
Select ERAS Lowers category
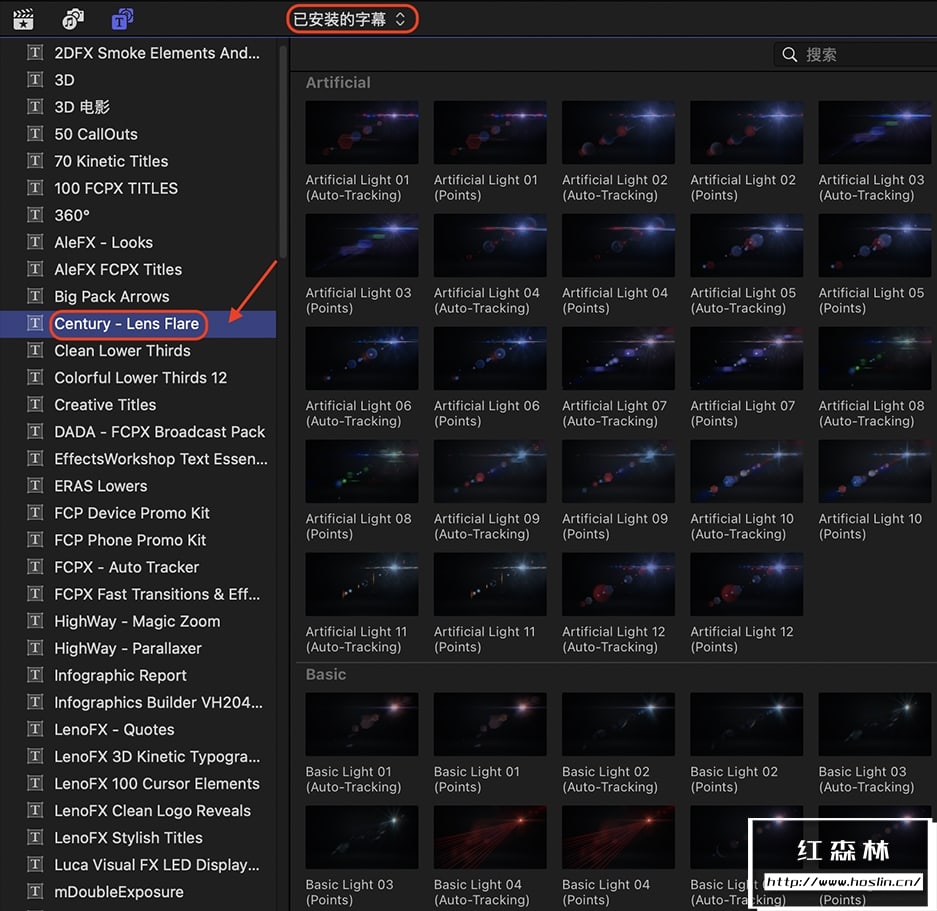click(138, 485)
